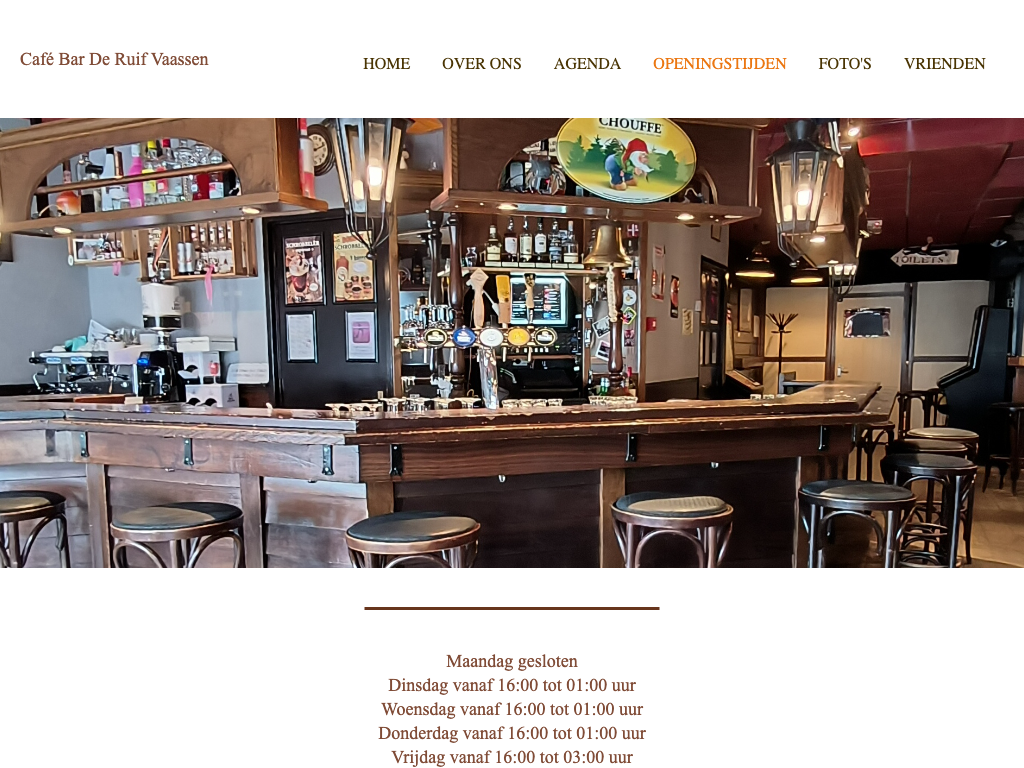The height and width of the screenshot is (768, 1024).
Task: Select the OPENINGSTIJDEN menu item
Action: (x=719, y=63)
